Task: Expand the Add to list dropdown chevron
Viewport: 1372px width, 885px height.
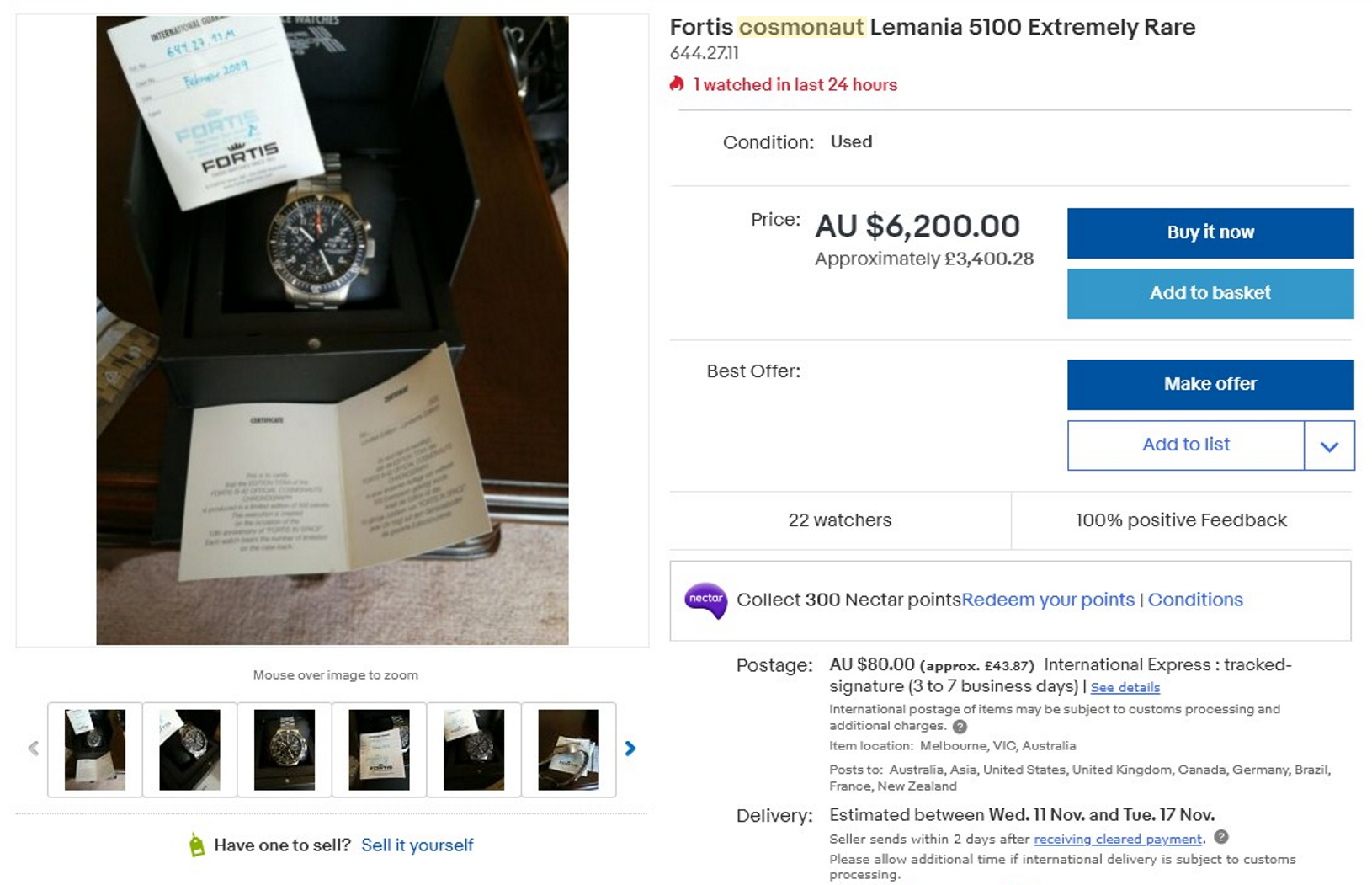Action: click(1329, 445)
